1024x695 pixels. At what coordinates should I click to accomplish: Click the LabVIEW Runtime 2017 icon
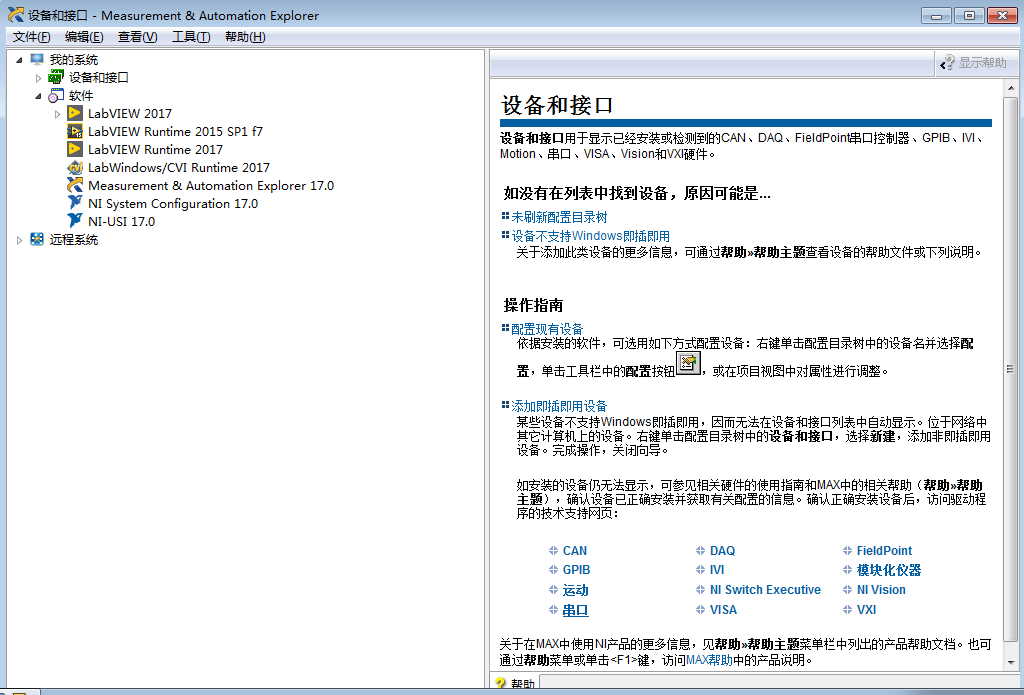pos(75,149)
